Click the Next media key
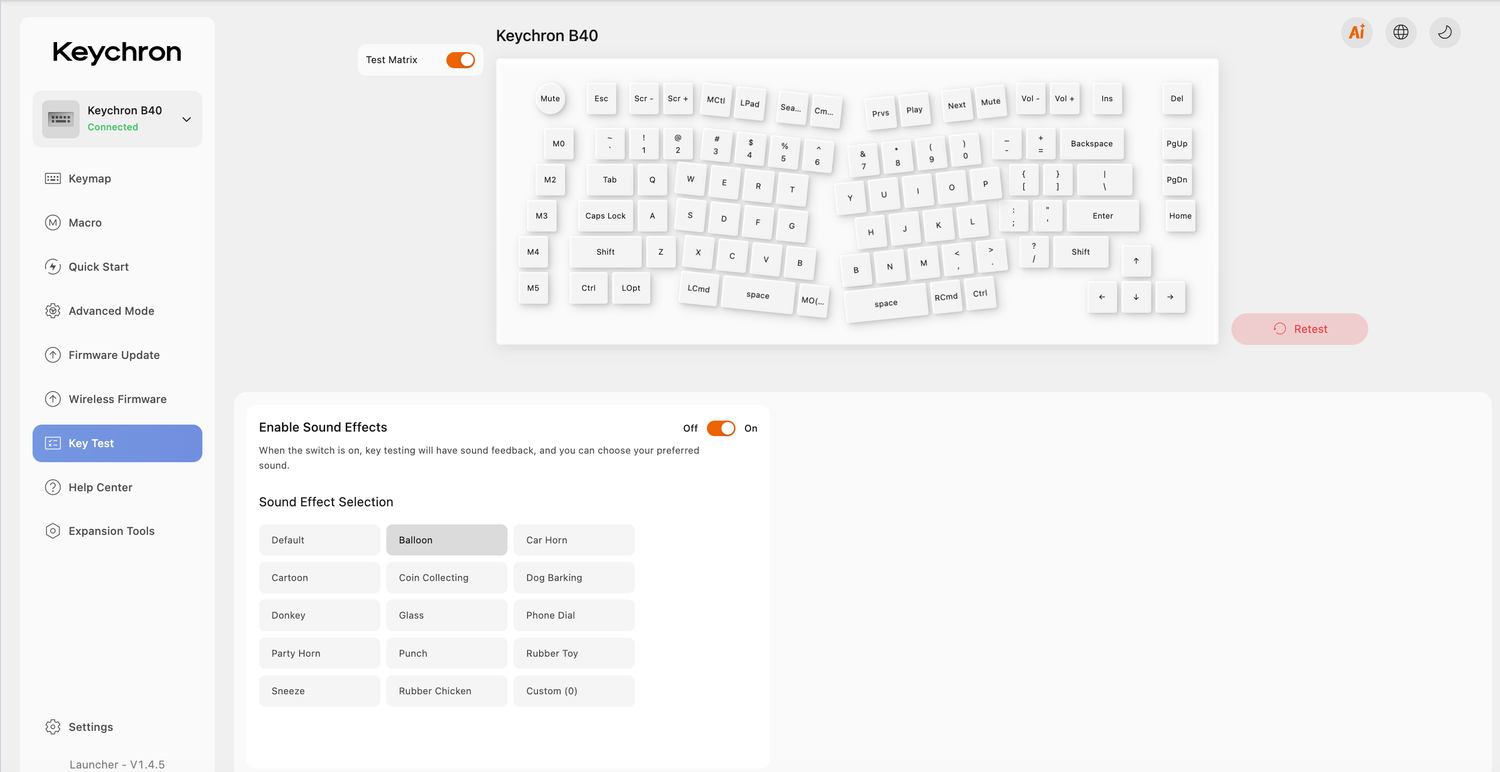This screenshot has width=1500, height=772. click(957, 105)
